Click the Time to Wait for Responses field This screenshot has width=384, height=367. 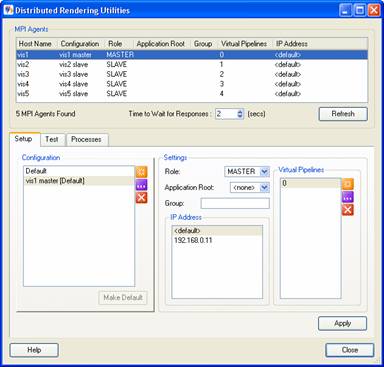[226, 114]
